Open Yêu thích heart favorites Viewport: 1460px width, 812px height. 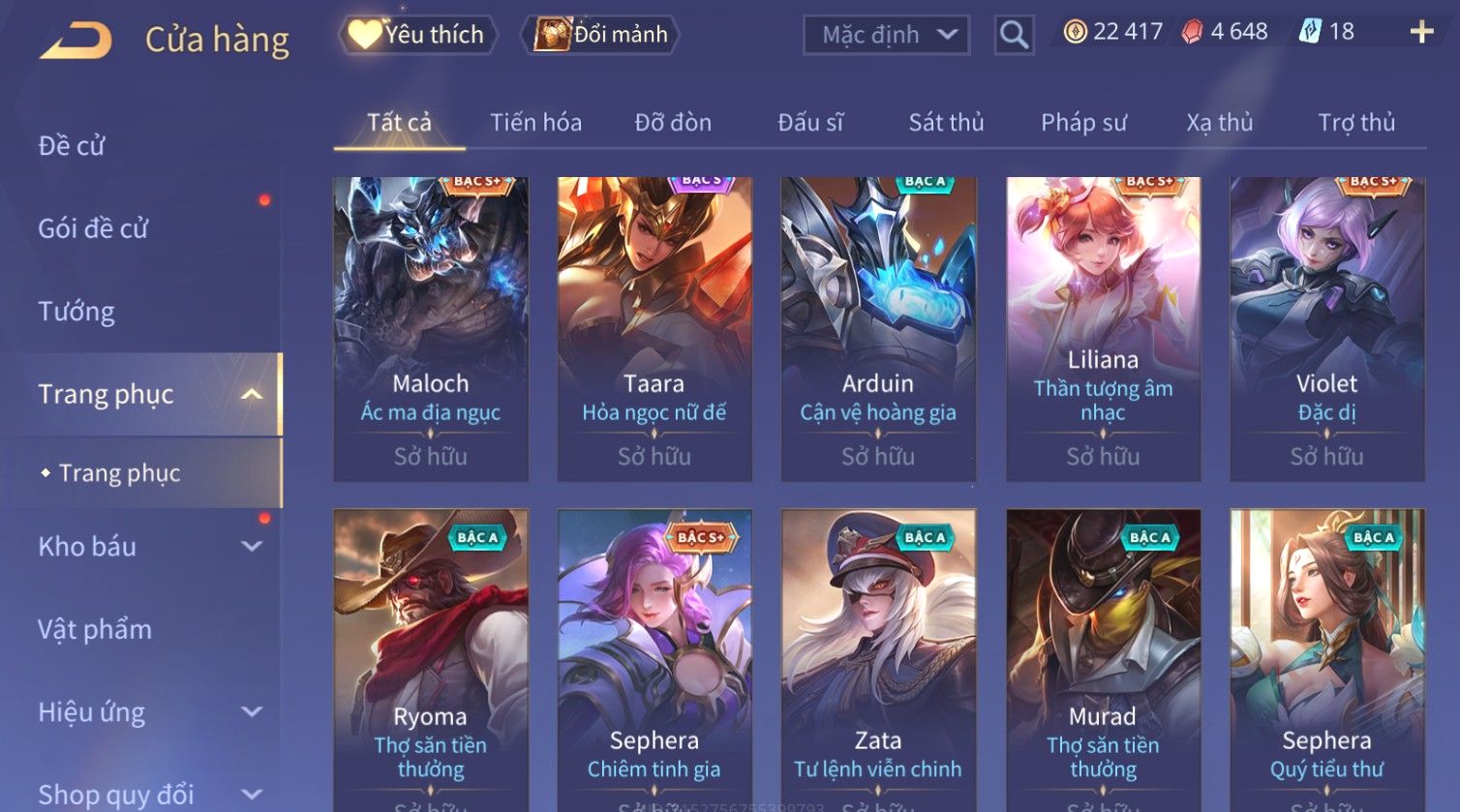point(417,35)
